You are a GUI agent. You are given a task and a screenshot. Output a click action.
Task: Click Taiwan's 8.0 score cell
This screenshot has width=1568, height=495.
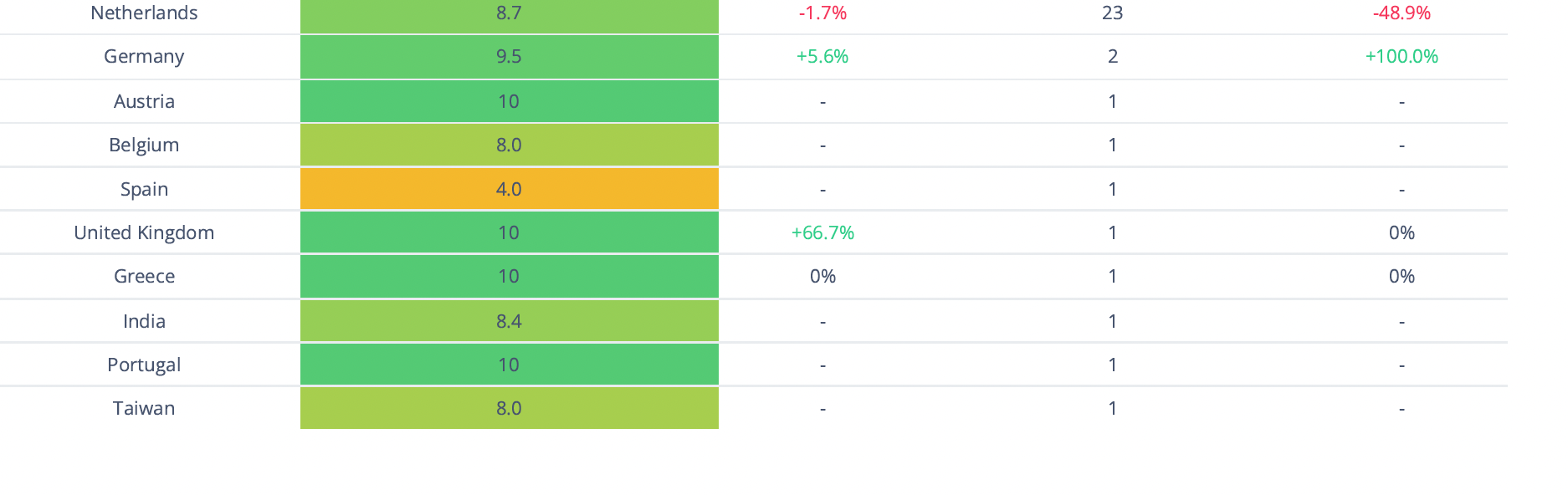click(x=509, y=408)
